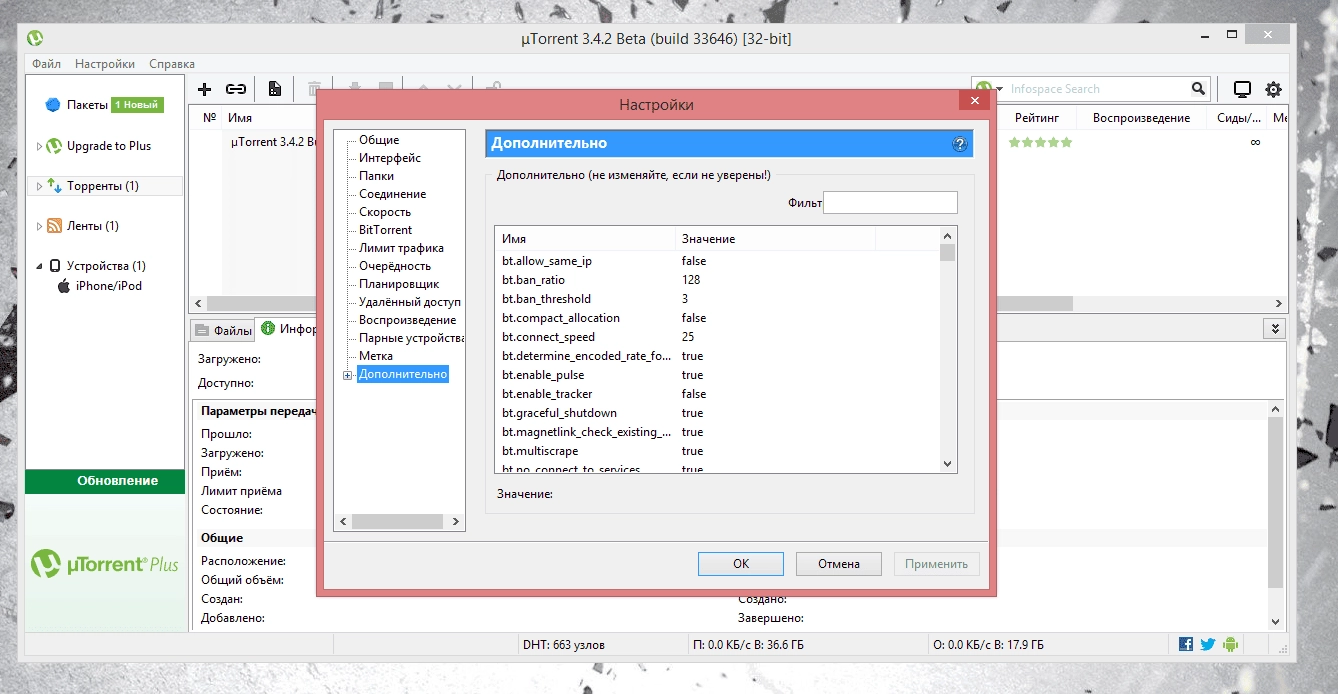Click the Twitter icon in status bar

[x=1208, y=645]
